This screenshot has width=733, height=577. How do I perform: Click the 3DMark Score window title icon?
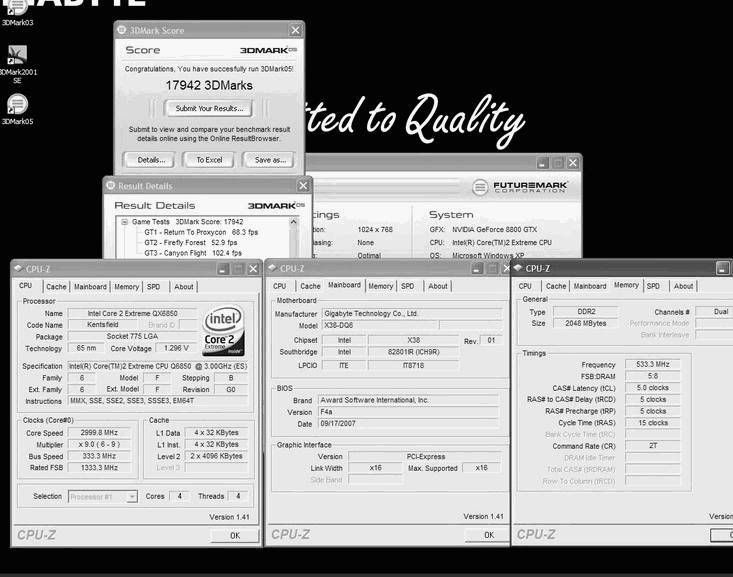[122, 30]
